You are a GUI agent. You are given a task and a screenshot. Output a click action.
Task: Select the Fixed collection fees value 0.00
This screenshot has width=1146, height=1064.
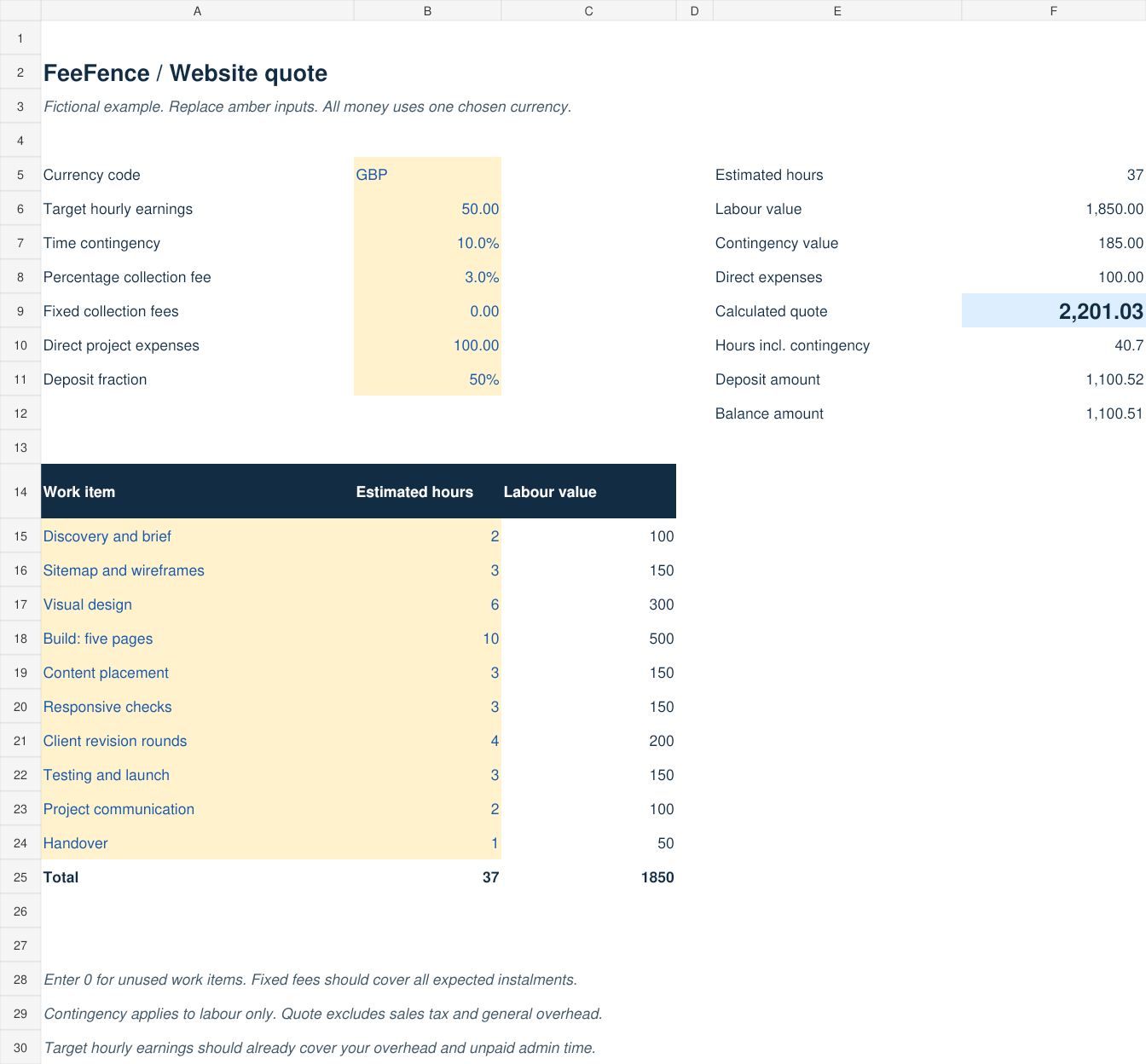[427, 311]
